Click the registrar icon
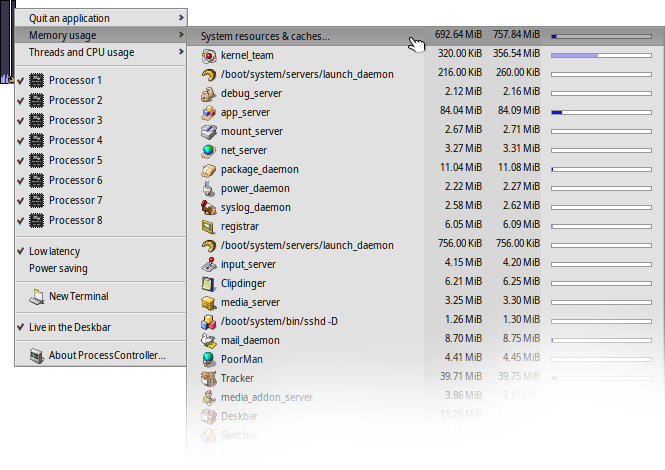The width and height of the screenshot is (665, 470). (208, 227)
